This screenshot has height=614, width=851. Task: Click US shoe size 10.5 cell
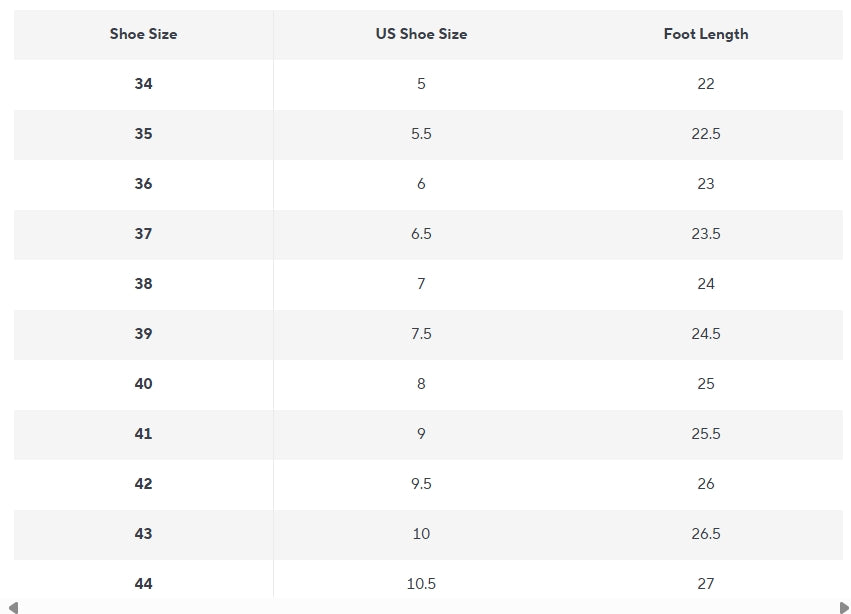[421, 584]
